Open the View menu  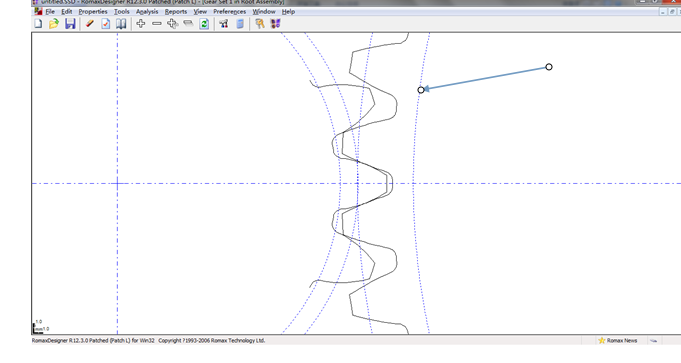tap(200, 12)
